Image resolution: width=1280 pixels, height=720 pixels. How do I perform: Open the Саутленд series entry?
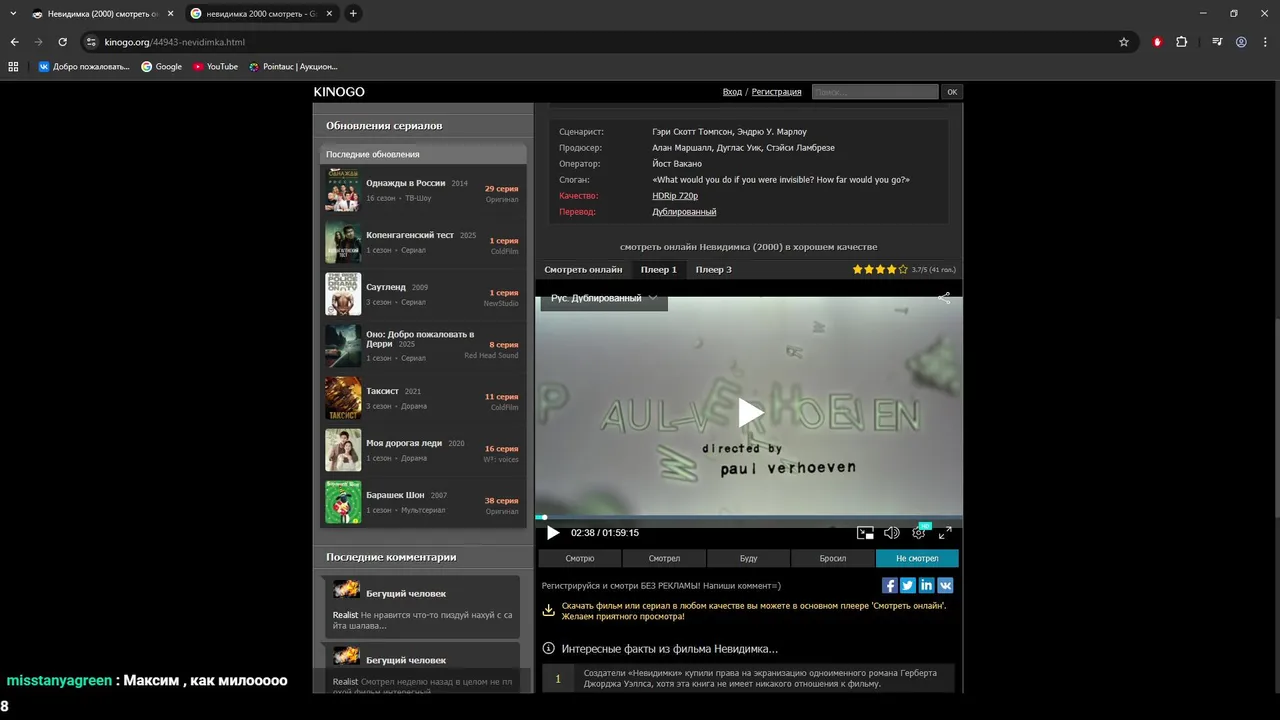pos(423,294)
